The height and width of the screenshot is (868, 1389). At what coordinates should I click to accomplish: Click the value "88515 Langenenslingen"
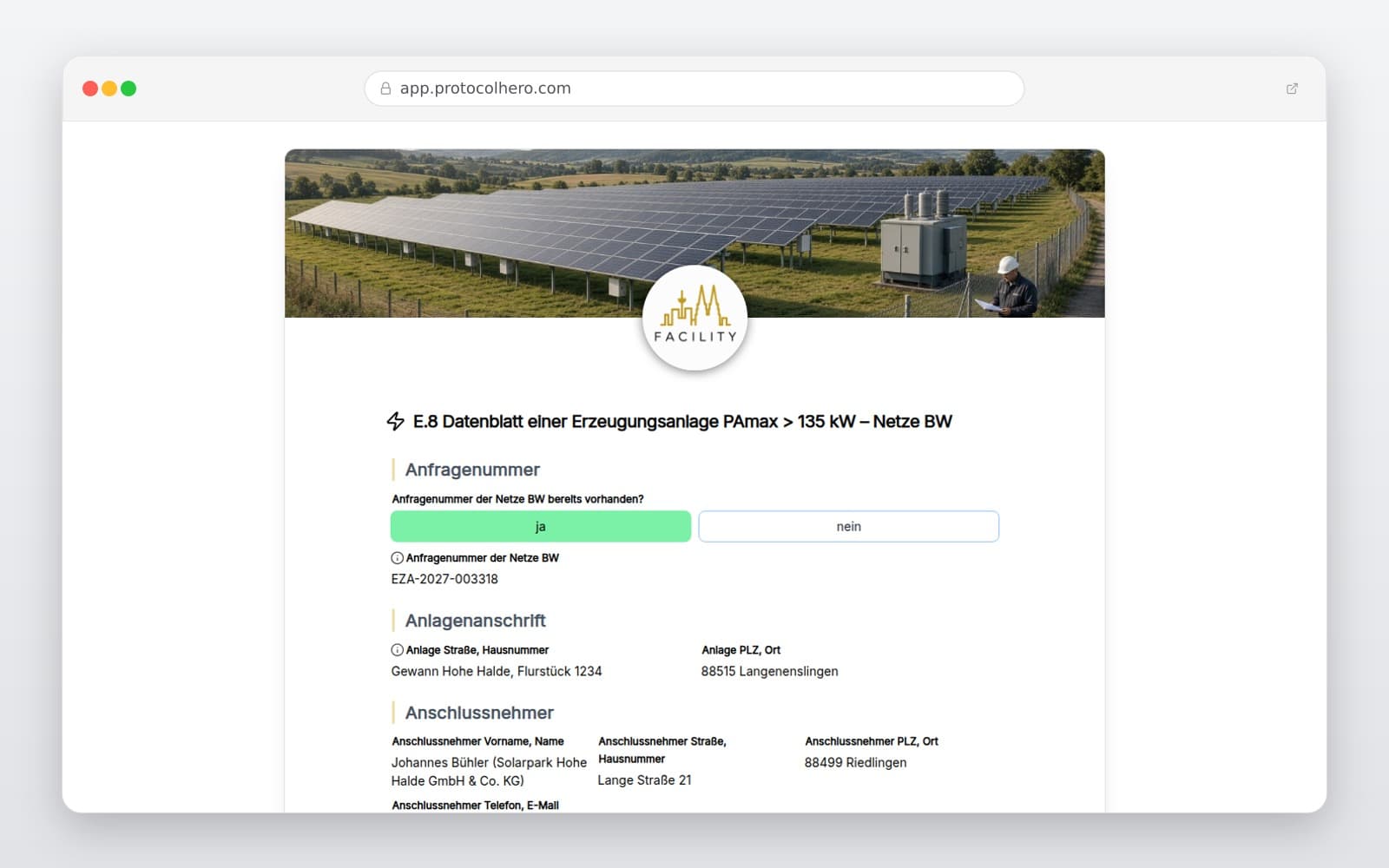coord(770,671)
